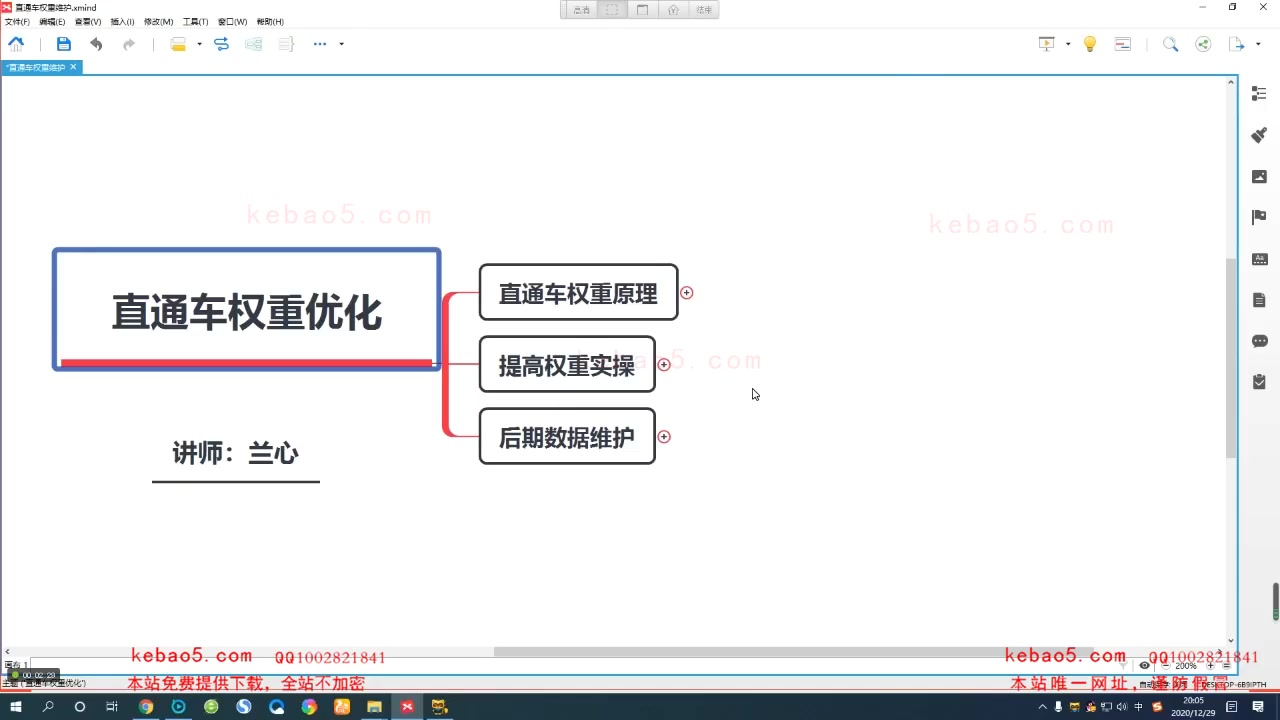This screenshot has width=1280, height=720.
Task: Undo the last action
Action: pyautogui.click(x=96, y=44)
